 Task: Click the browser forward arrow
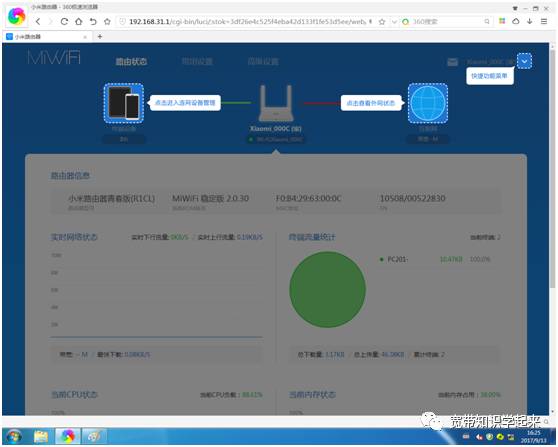[51, 22]
